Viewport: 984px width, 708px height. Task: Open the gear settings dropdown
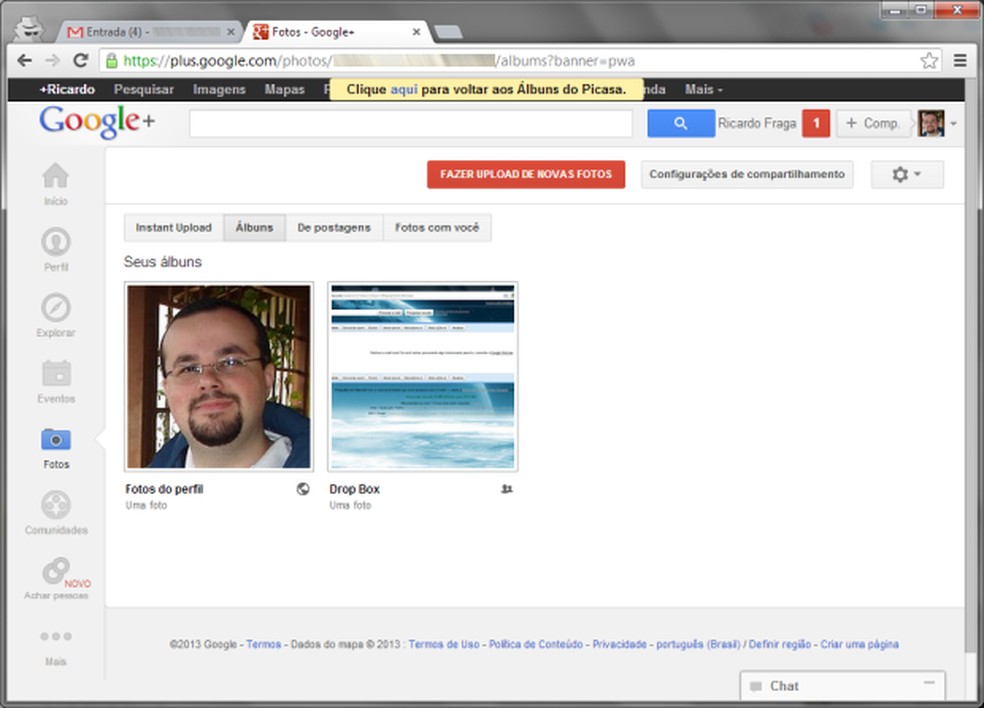pyautogui.click(x=907, y=174)
